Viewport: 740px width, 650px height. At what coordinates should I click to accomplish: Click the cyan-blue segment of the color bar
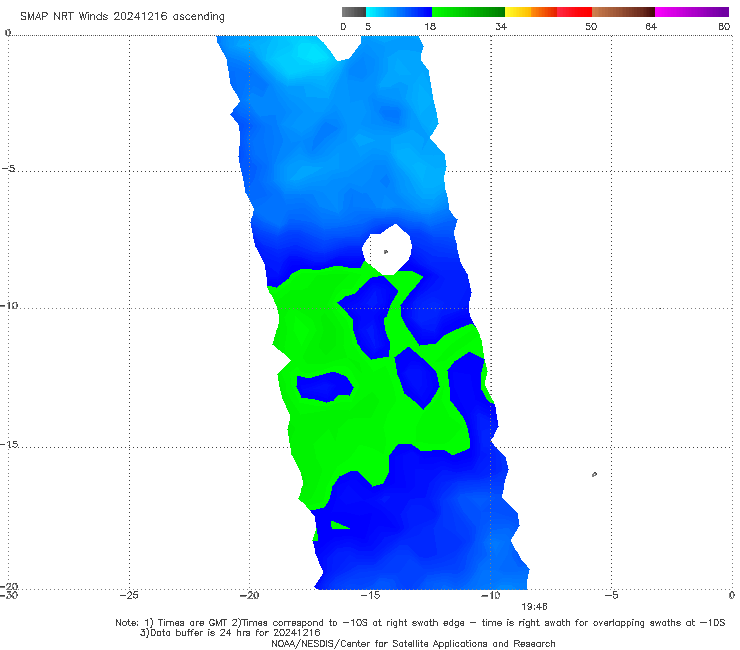point(399,12)
